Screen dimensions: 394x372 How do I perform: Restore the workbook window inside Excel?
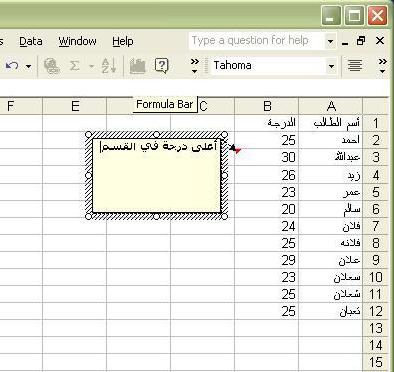click(x=361, y=41)
